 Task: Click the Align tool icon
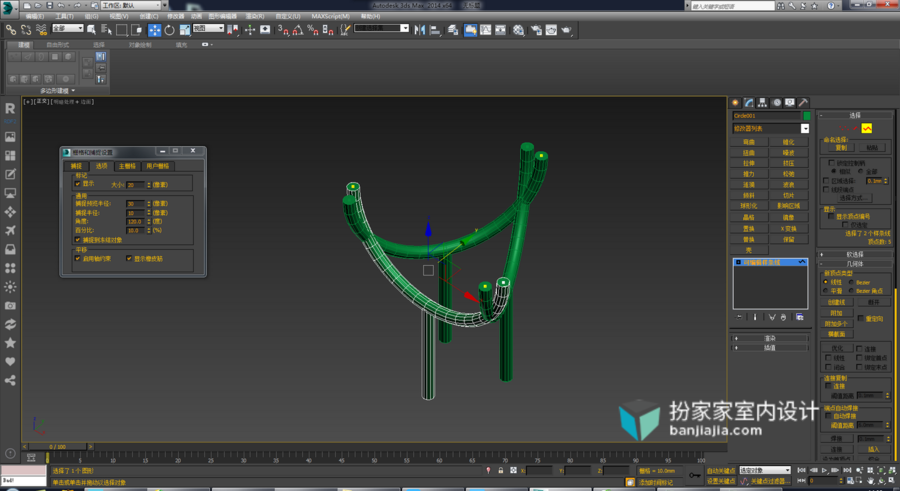435,30
